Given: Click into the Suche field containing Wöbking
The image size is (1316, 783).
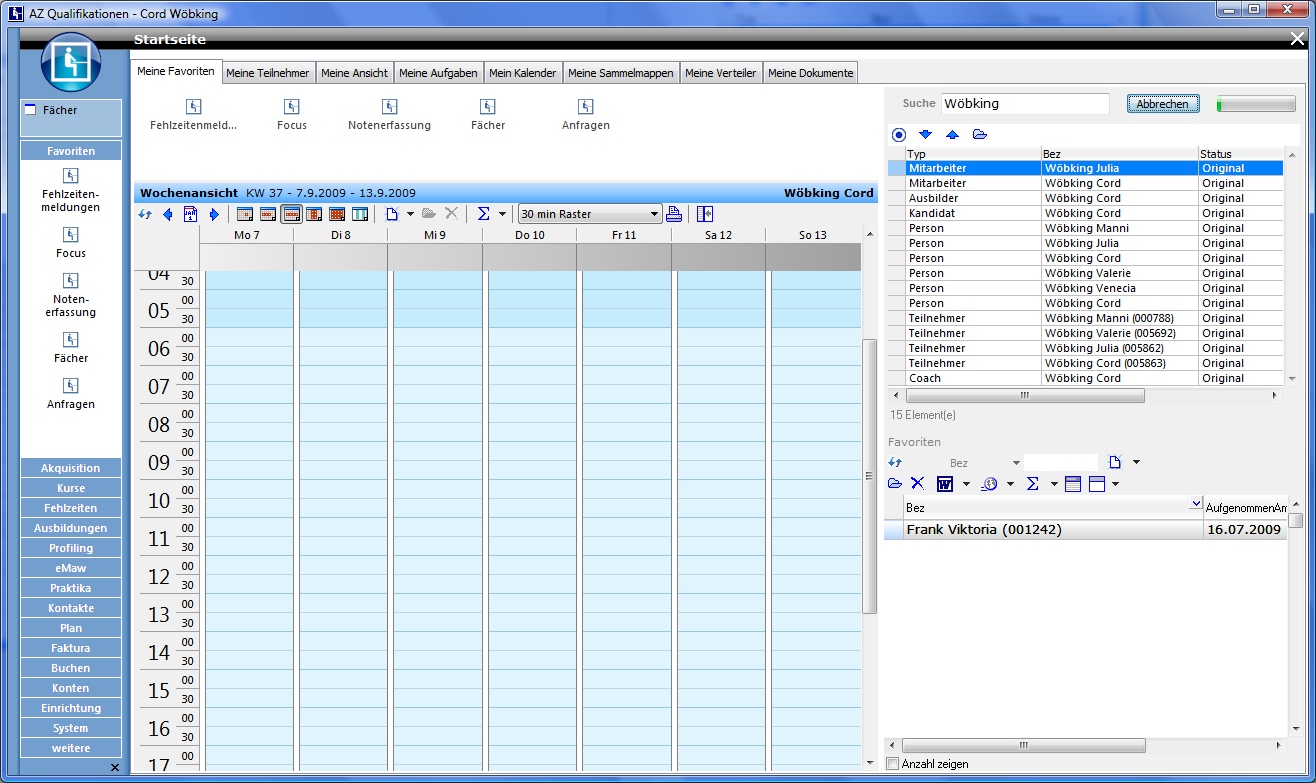Looking at the screenshot, I should pos(1025,103).
